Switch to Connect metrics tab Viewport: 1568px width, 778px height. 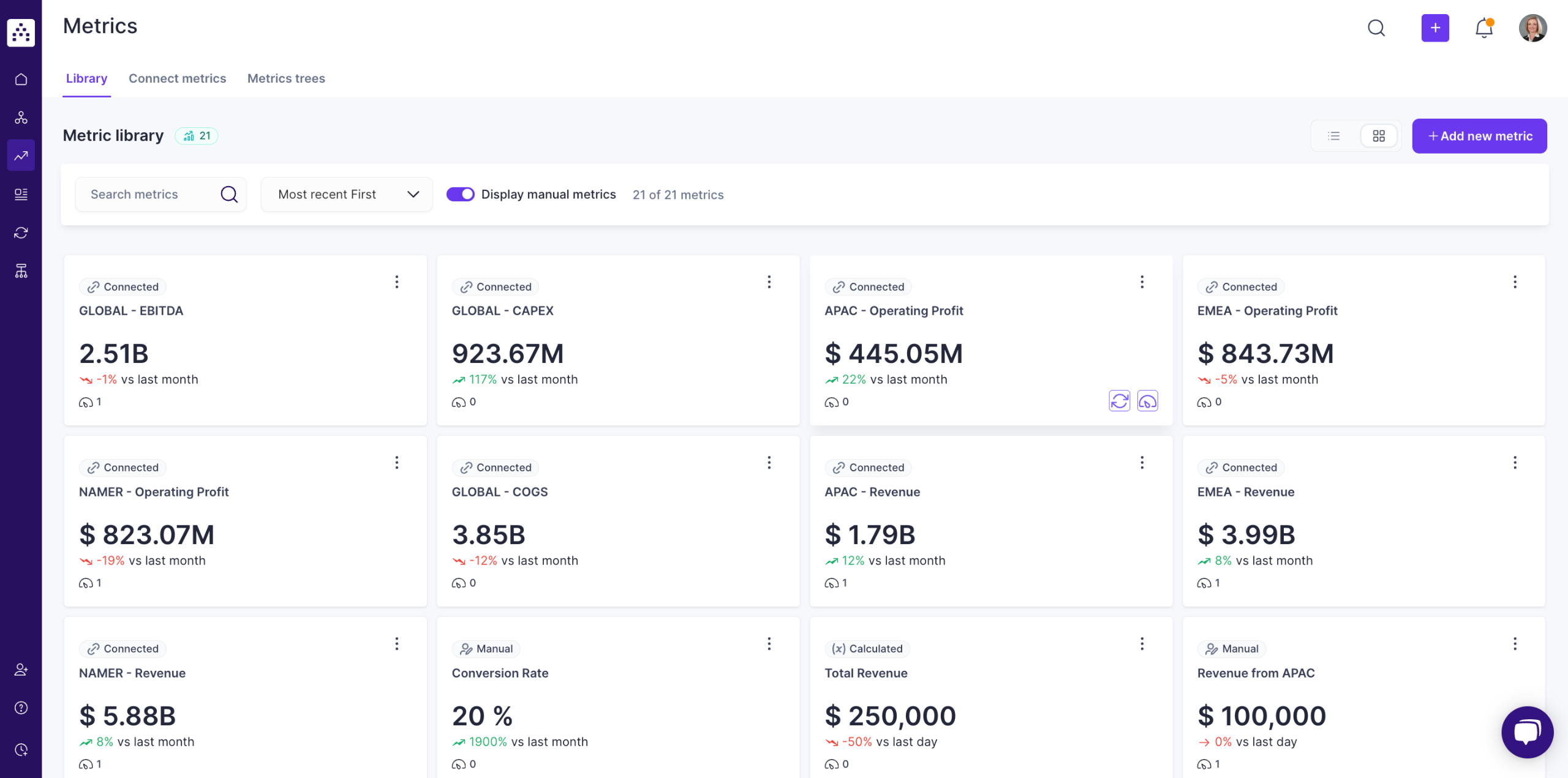click(177, 78)
